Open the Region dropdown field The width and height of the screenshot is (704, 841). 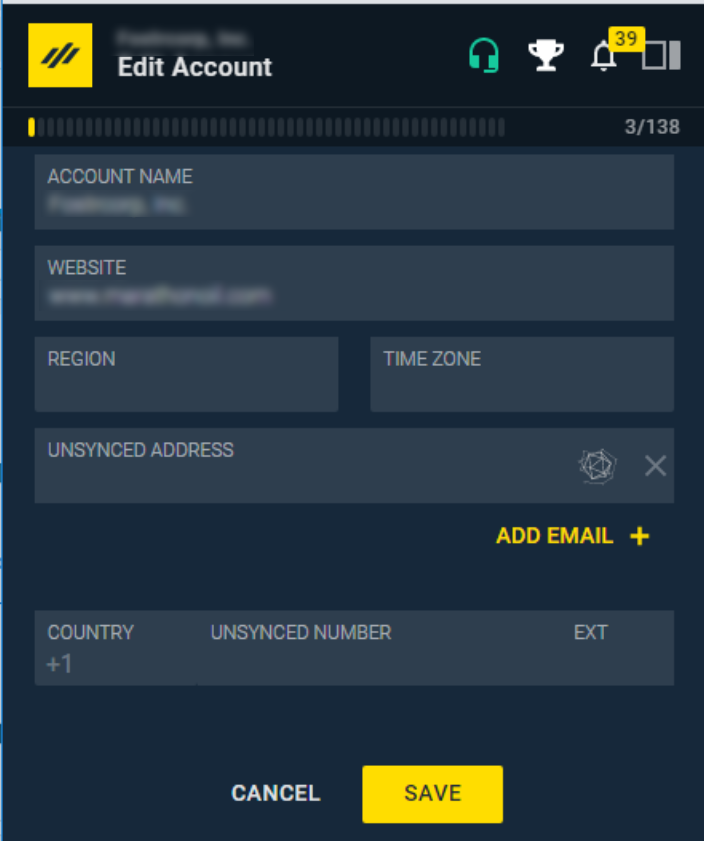pos(187,374)
